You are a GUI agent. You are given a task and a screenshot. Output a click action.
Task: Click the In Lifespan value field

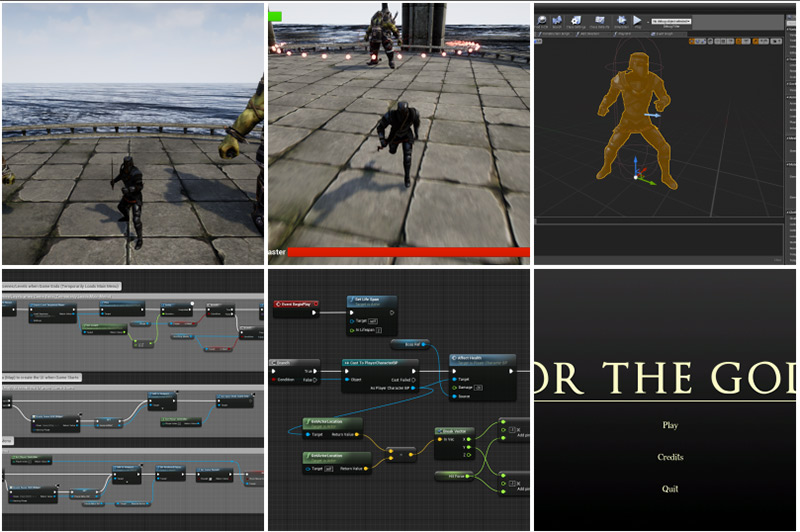(x=379, y=330)
